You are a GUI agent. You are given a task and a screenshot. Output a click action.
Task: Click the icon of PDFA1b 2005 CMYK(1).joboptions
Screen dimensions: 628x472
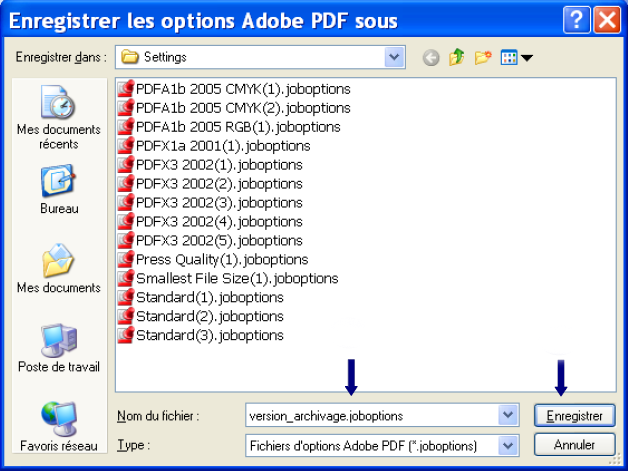point(126,88)
